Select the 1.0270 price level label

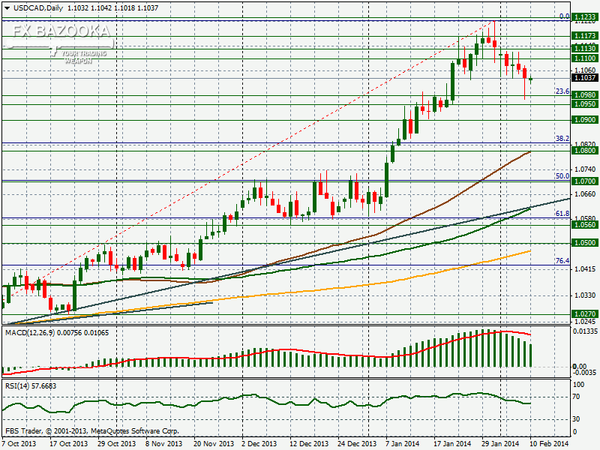(x=585, y=314)
